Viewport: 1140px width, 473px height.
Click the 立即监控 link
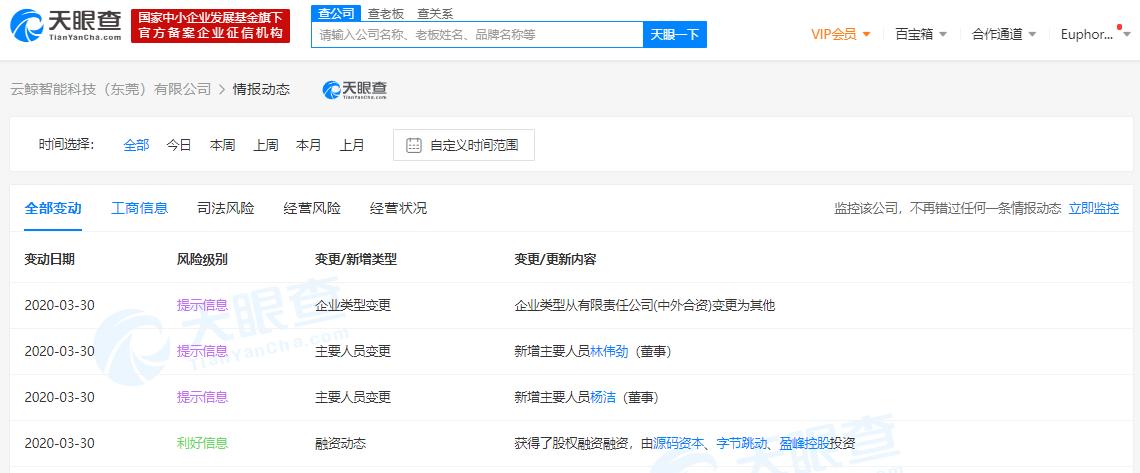(x=1093, y=208)
